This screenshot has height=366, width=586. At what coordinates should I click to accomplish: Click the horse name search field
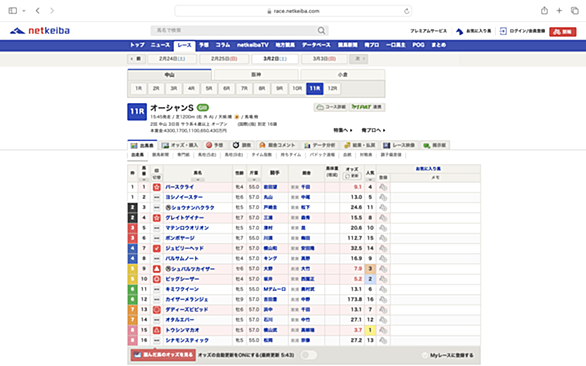[234, 30]
